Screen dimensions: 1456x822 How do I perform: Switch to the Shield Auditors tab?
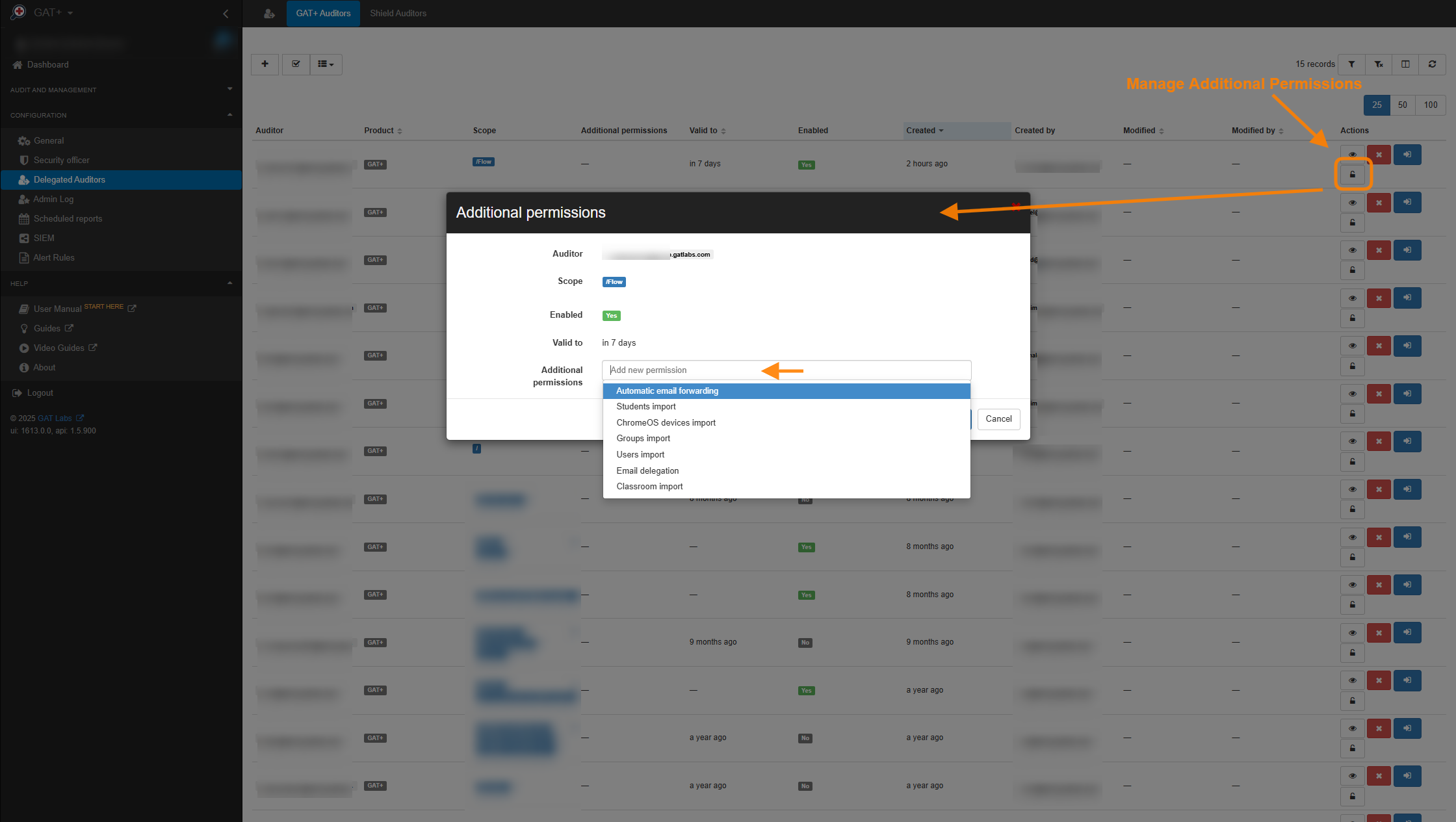click(398, 13)
